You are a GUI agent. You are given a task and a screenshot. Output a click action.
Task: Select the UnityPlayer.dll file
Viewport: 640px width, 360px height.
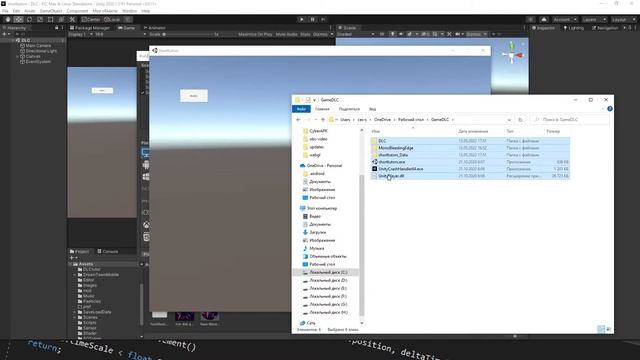click(470, 176)
